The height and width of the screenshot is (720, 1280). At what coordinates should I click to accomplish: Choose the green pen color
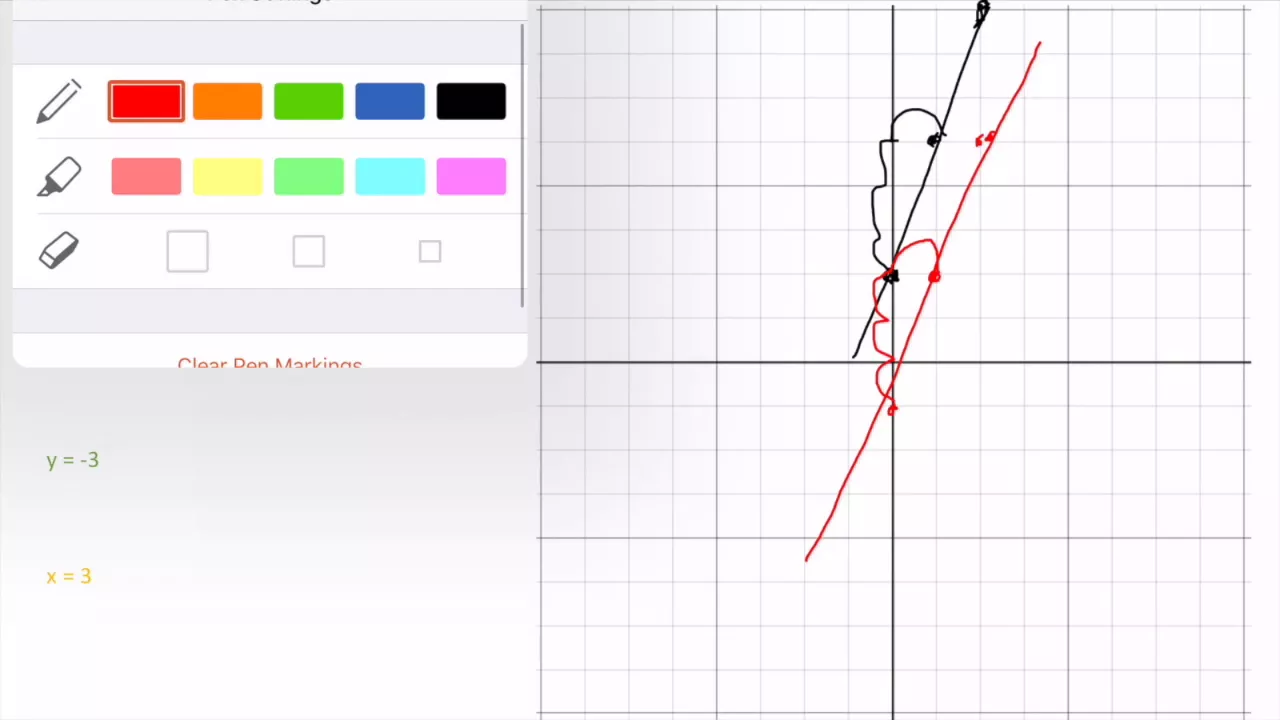pos(309,102)
